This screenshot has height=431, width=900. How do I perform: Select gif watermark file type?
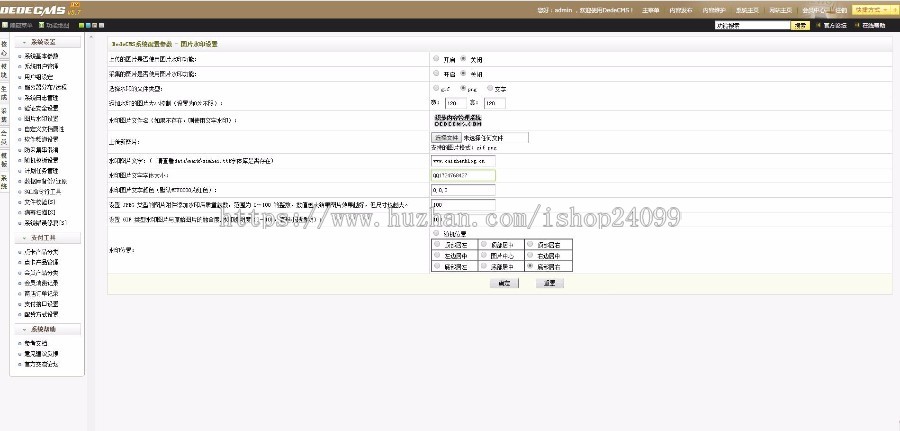[437, 88]
